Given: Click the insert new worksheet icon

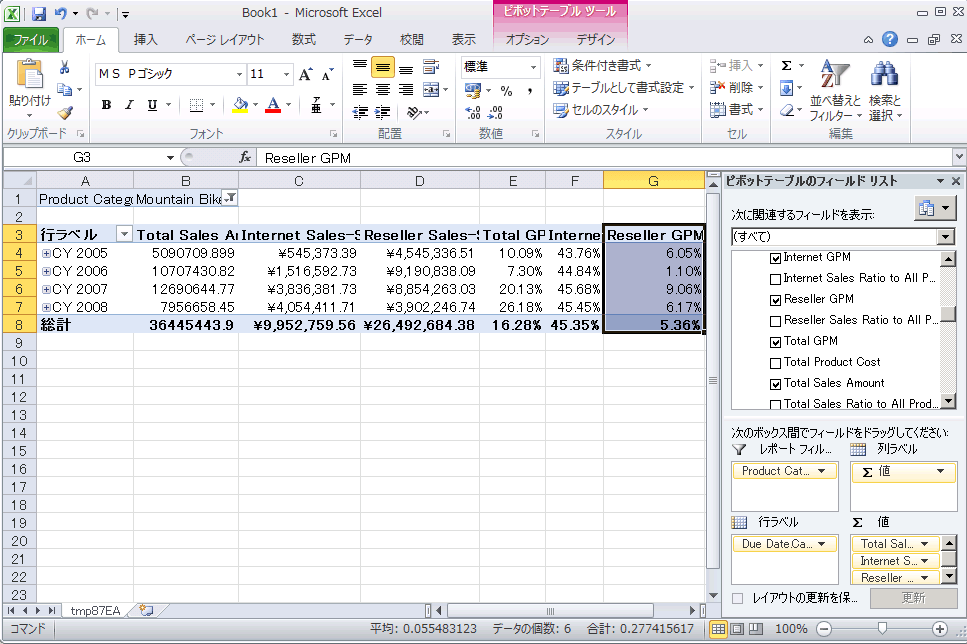Looking at the screenshot, I should pyautogui.click(x=146, y=611).
